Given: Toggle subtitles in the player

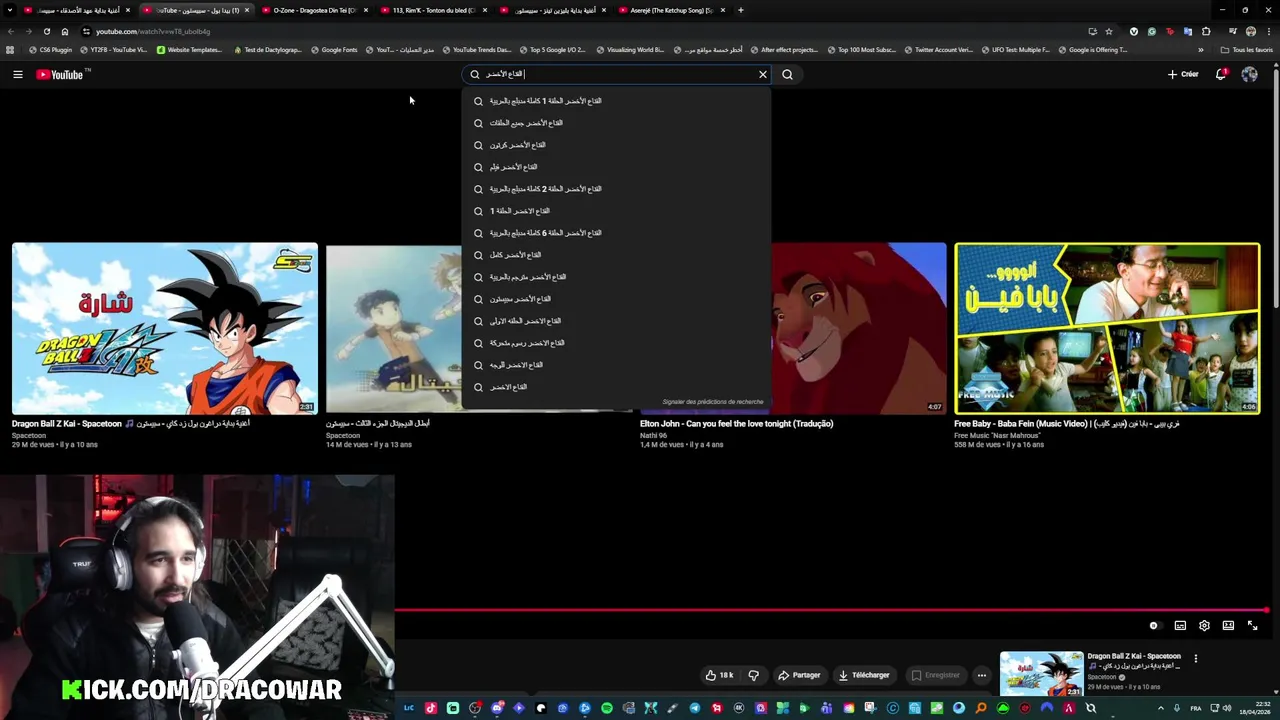Looking at the screenshot, I should (x=1180, y=626).
